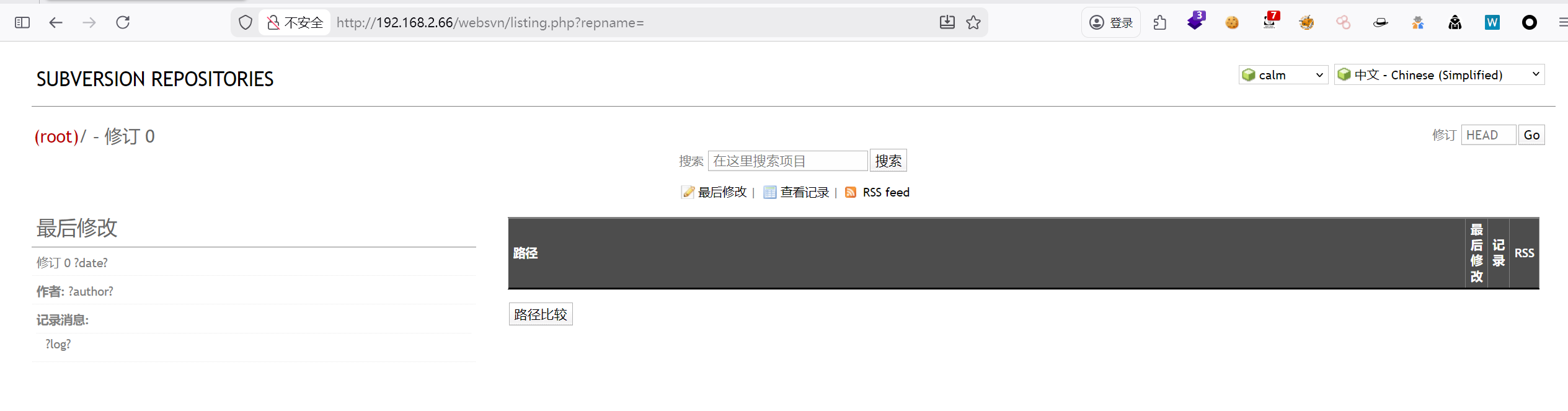Click the blue W extension icon
This screenshot has height=411, width=1568.
[x=1492, y=23]
